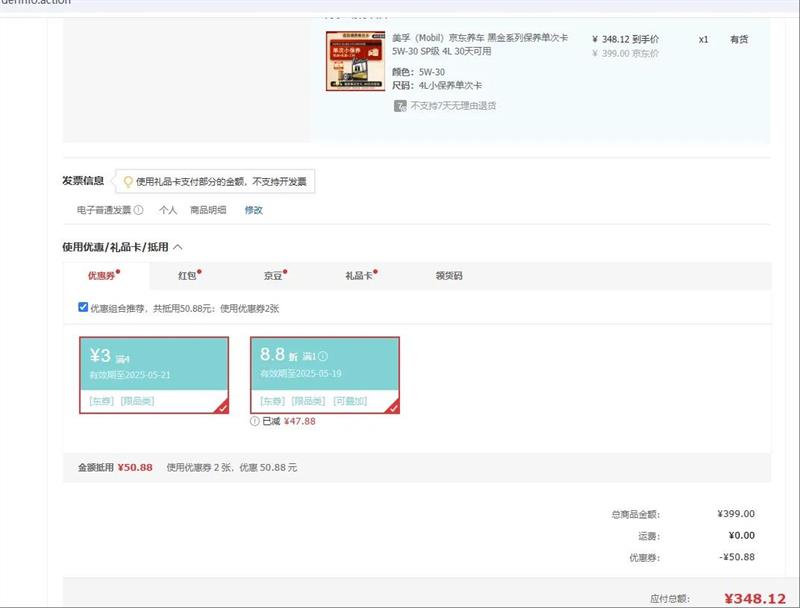This screenshot has width=800, height=608.
Task: Click the ¥348.12 到手价 price text
Action: (626, 39)
